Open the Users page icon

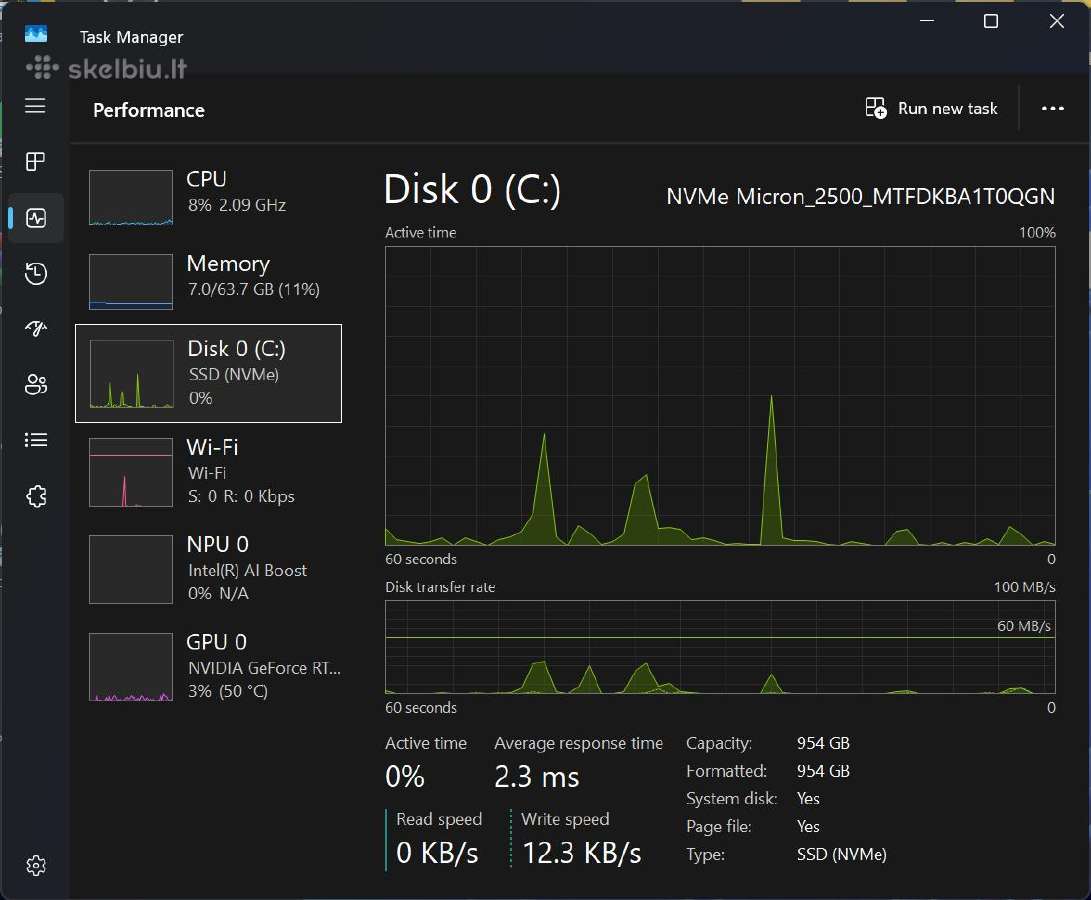click(x=35, y=384)
